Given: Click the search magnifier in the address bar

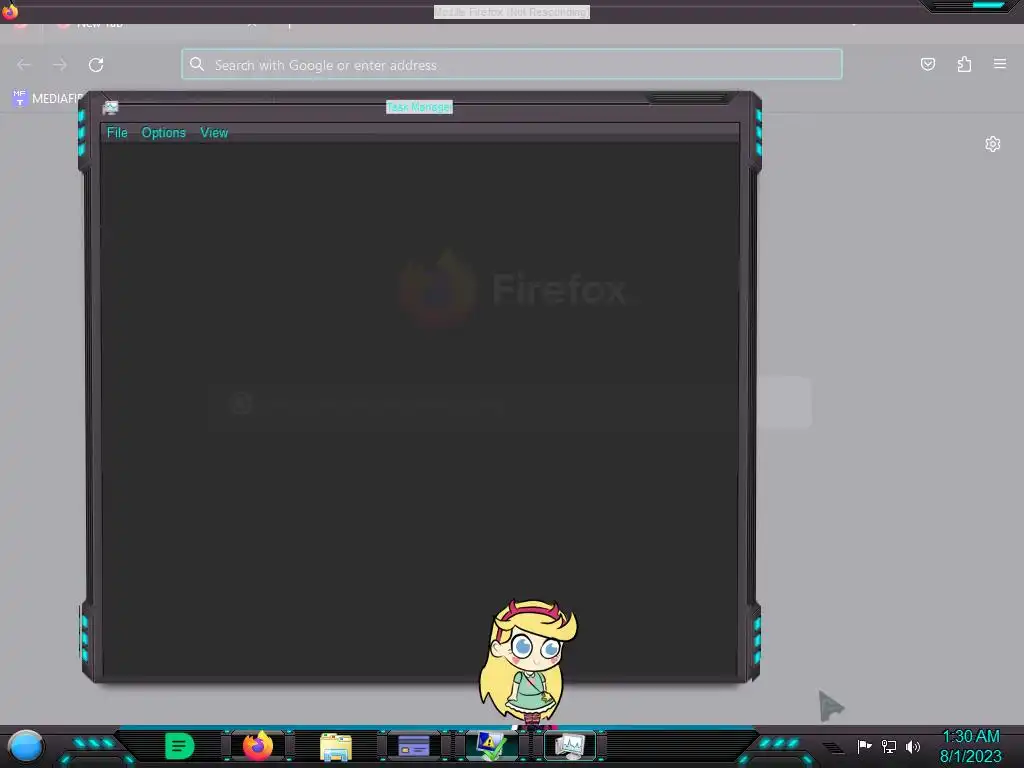Looking at the screenshot, I should [x=197, y=64].
